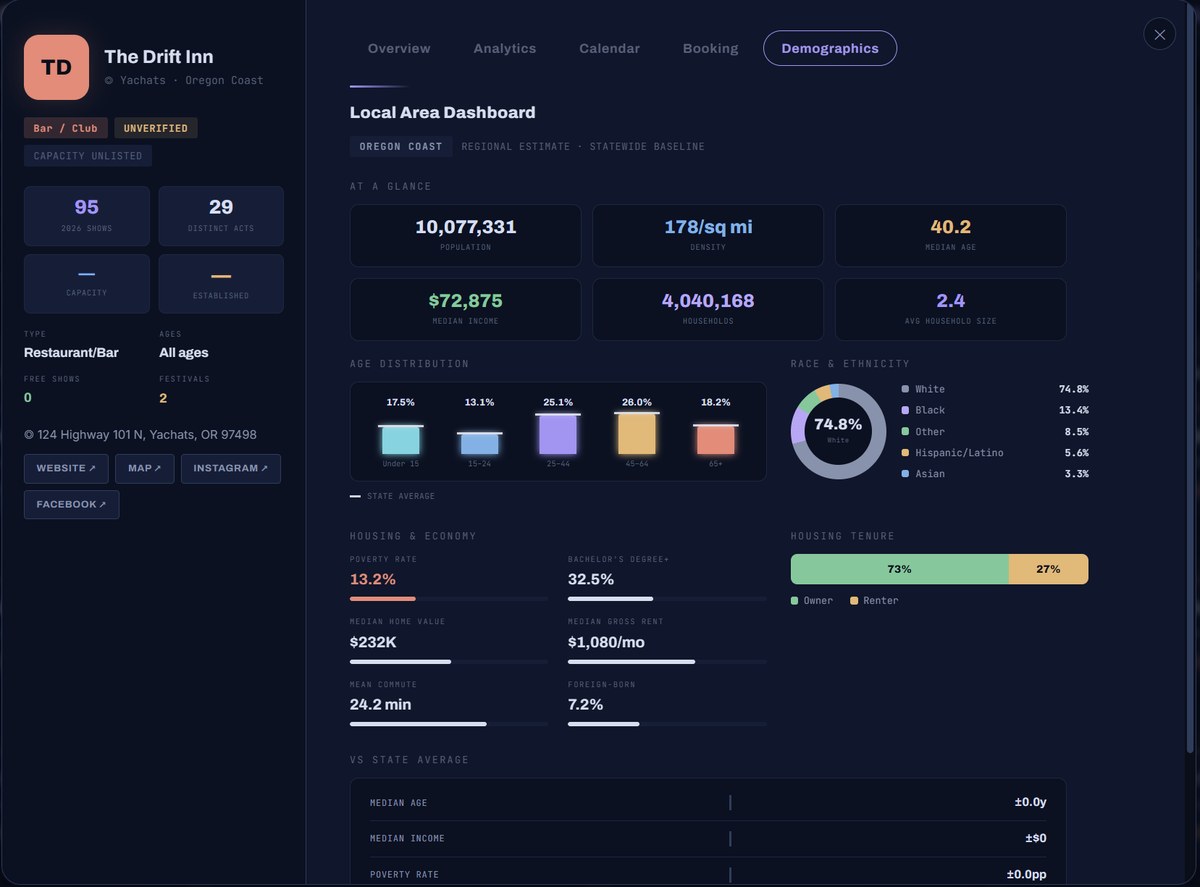Click the $72,875 median income card
The height and width of the screenshot is (887, 1200).
click(466, 310)
